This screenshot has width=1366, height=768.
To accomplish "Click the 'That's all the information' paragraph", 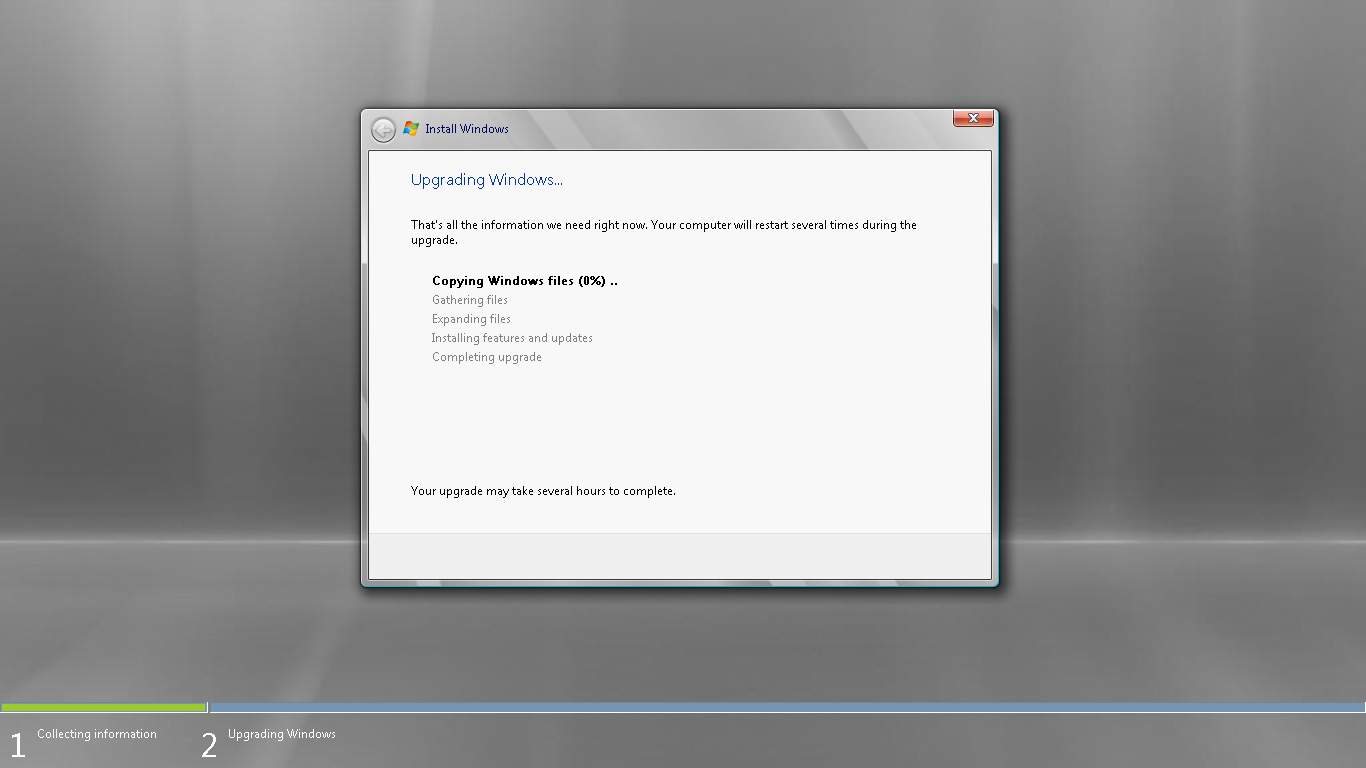I will [x=664, y=232].
